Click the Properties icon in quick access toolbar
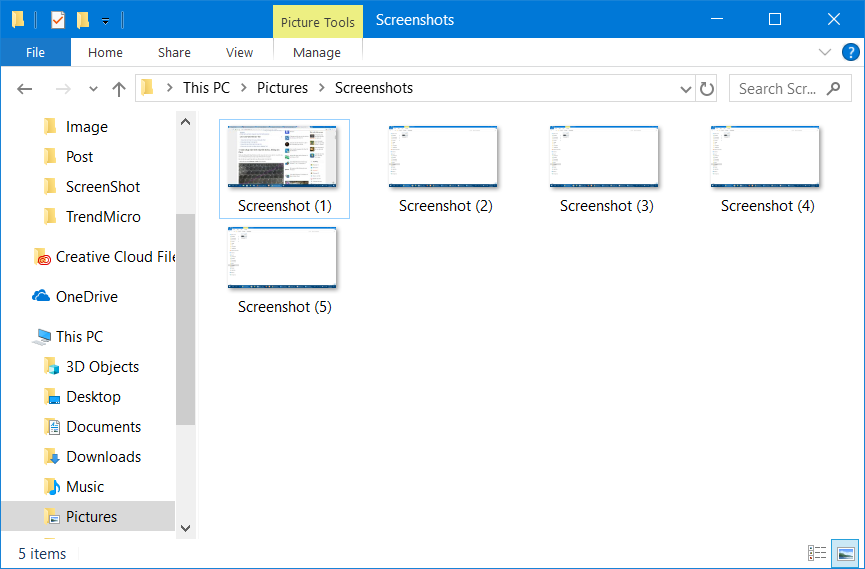 (58, 19)
